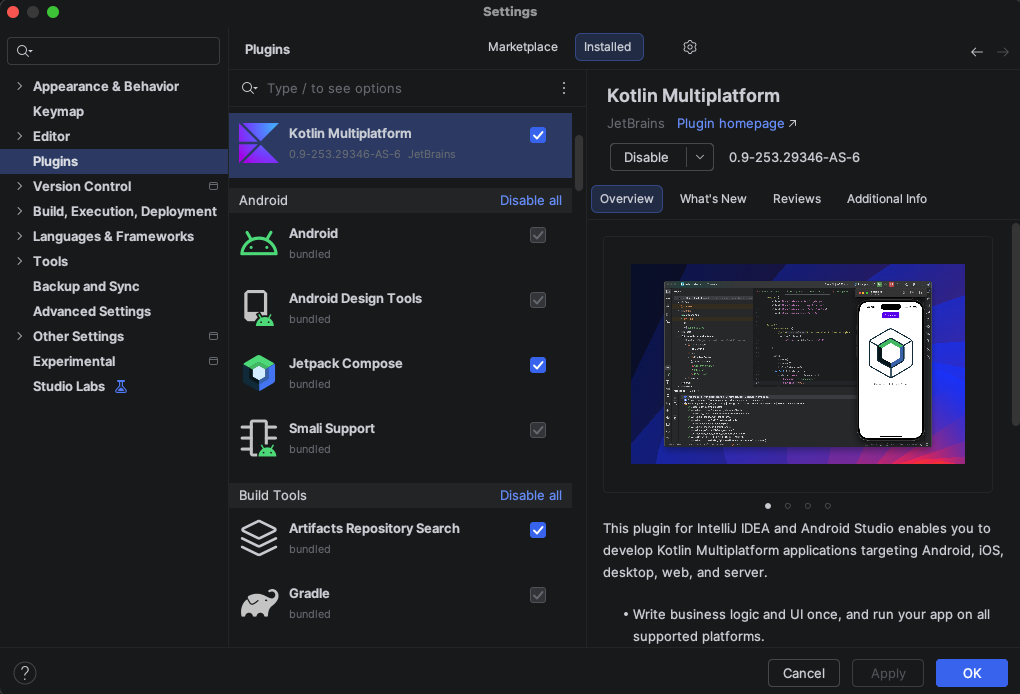Open the plugins gear settings menu

690,47
